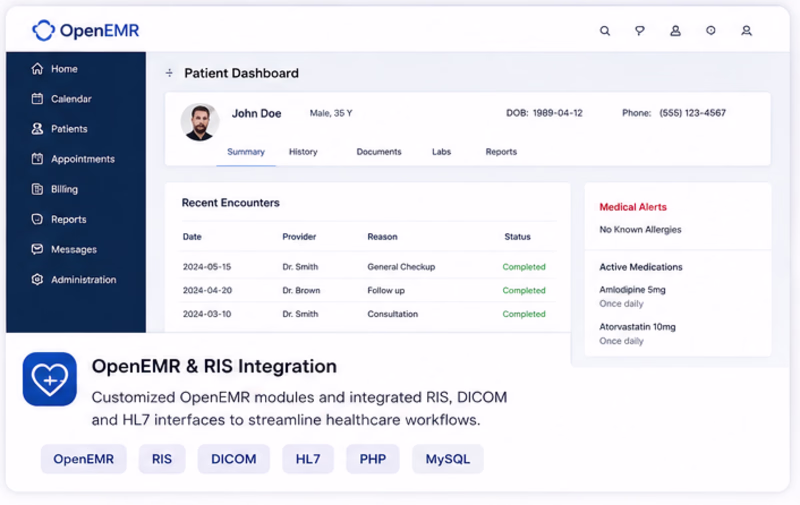This screenshot has width=800, height=505.
Task: Click the Messages envelope icon
Action: 37,249
